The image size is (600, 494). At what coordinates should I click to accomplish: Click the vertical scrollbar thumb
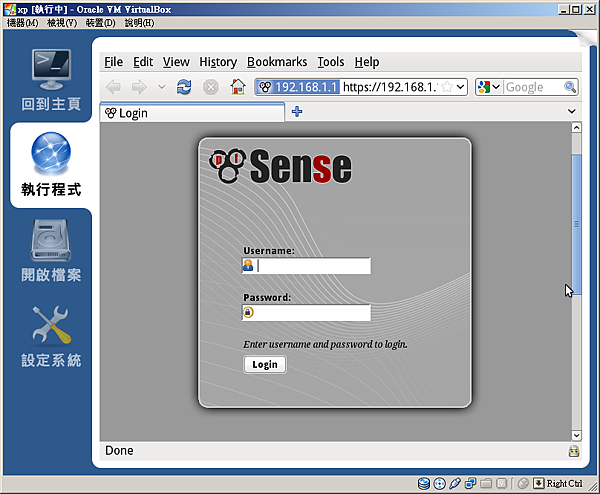(576, 224)
